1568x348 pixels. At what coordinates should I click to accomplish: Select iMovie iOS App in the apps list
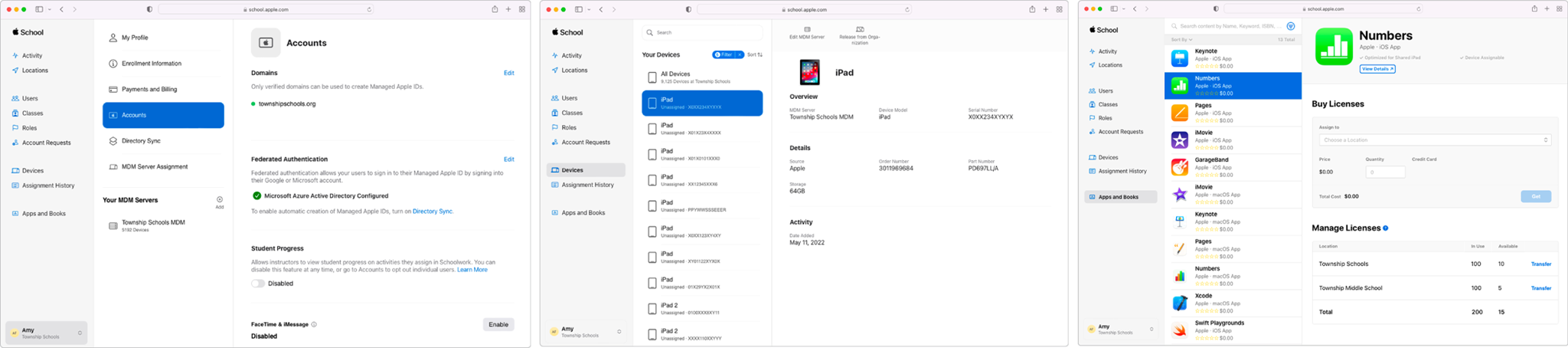1233,140
